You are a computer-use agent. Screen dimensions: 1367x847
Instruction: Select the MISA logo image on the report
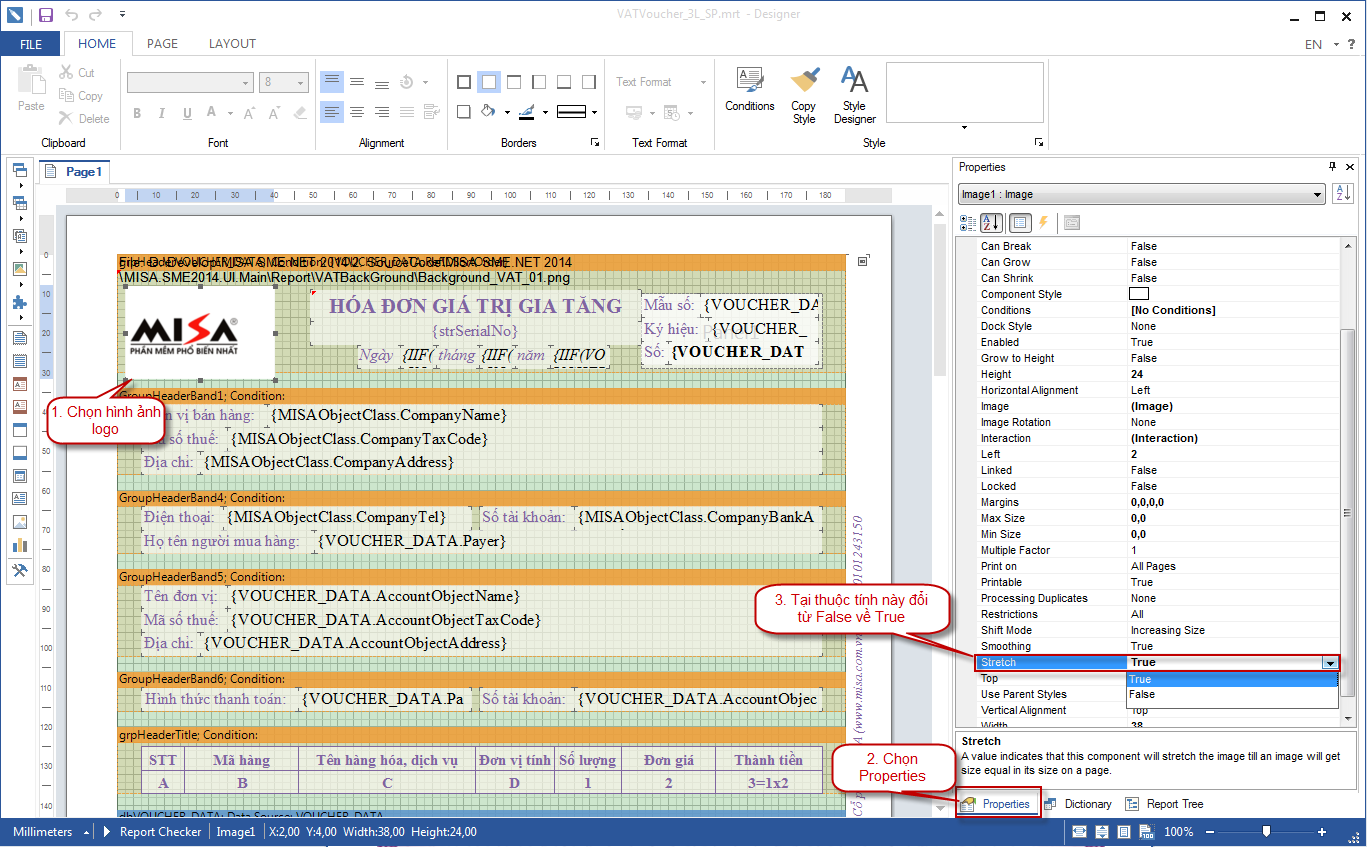tap(200, 333)
